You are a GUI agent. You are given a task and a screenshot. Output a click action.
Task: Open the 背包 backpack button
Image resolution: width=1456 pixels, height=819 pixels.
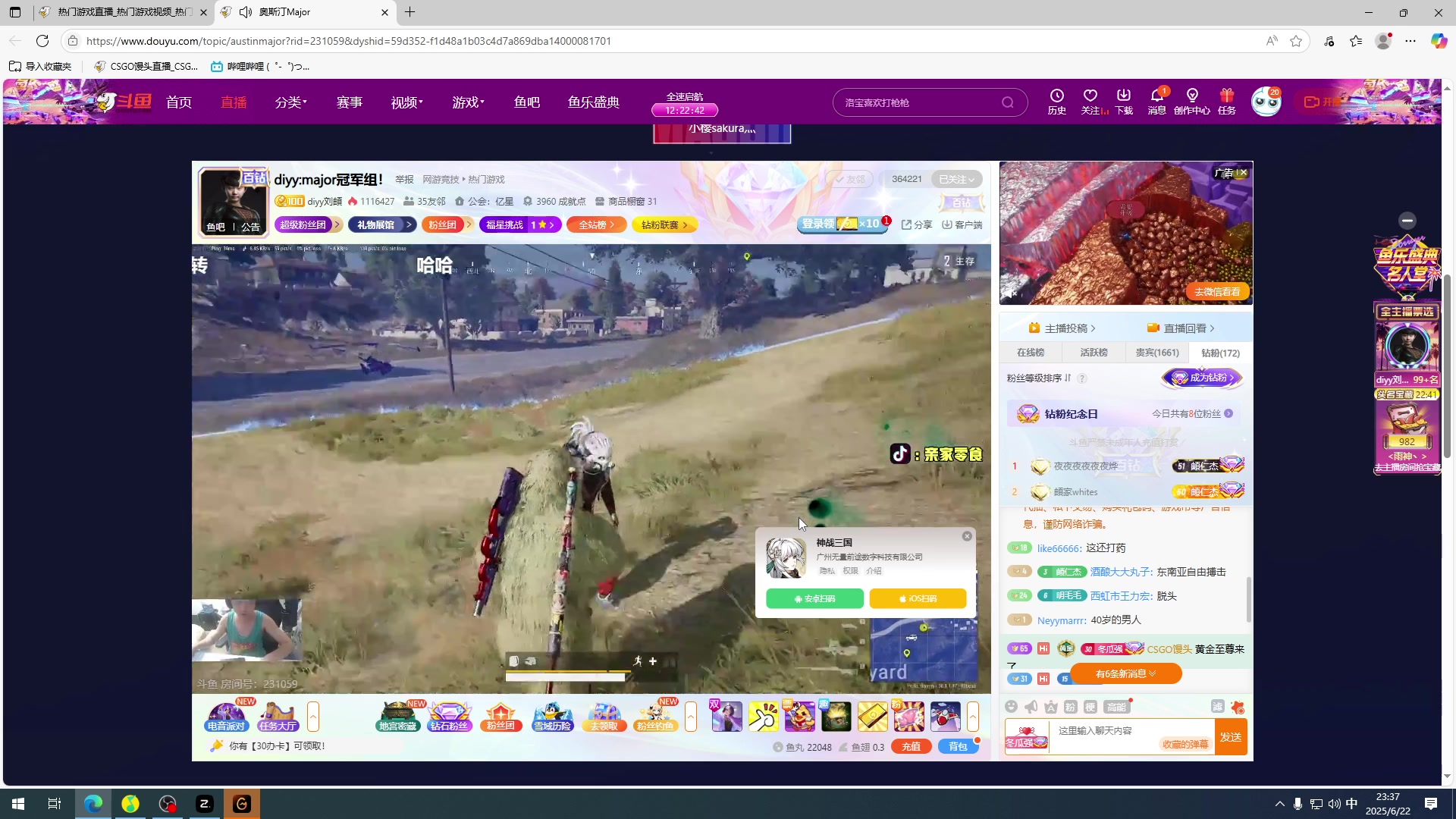[958, 746]
